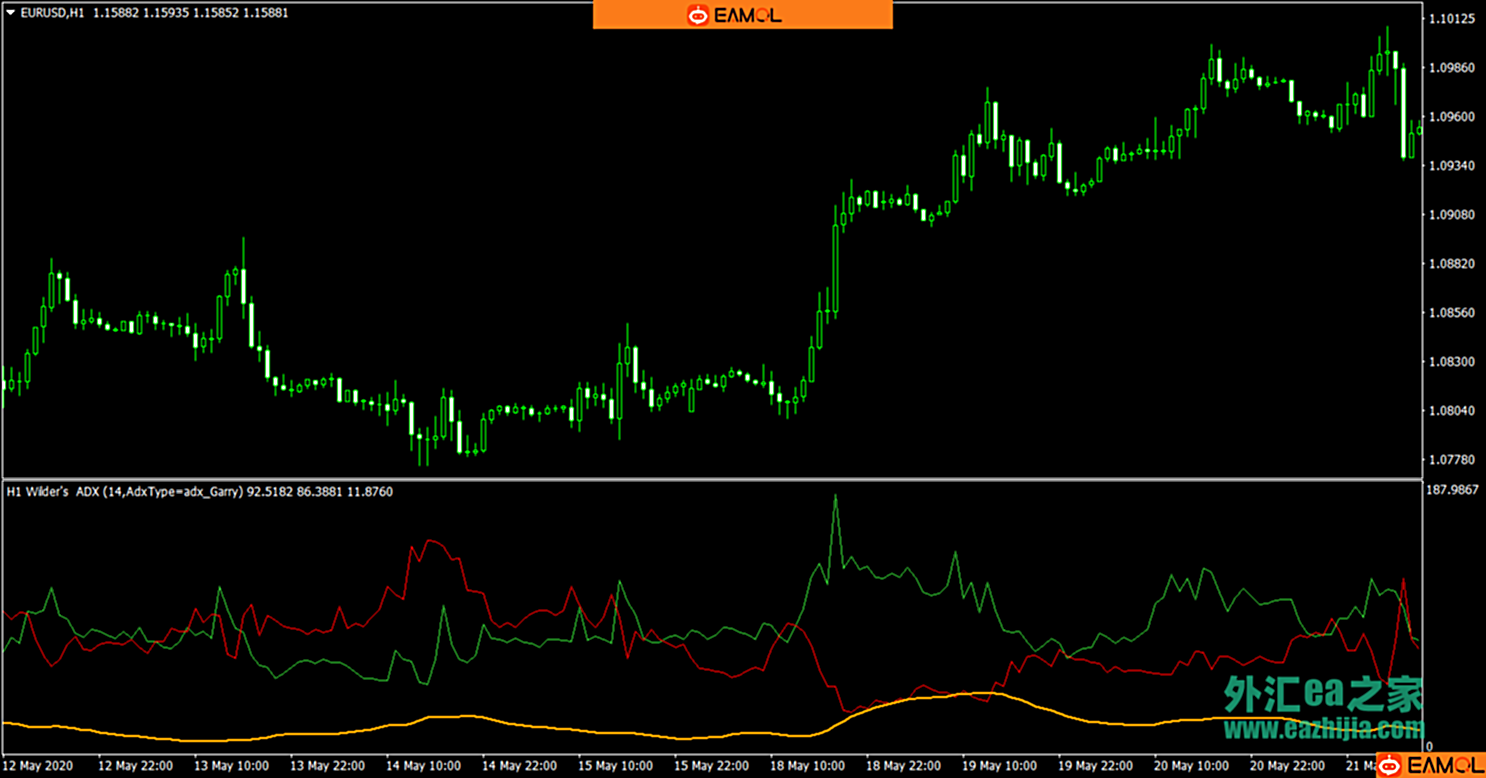Click the 1.10125 price axis label

[1453, 19]
